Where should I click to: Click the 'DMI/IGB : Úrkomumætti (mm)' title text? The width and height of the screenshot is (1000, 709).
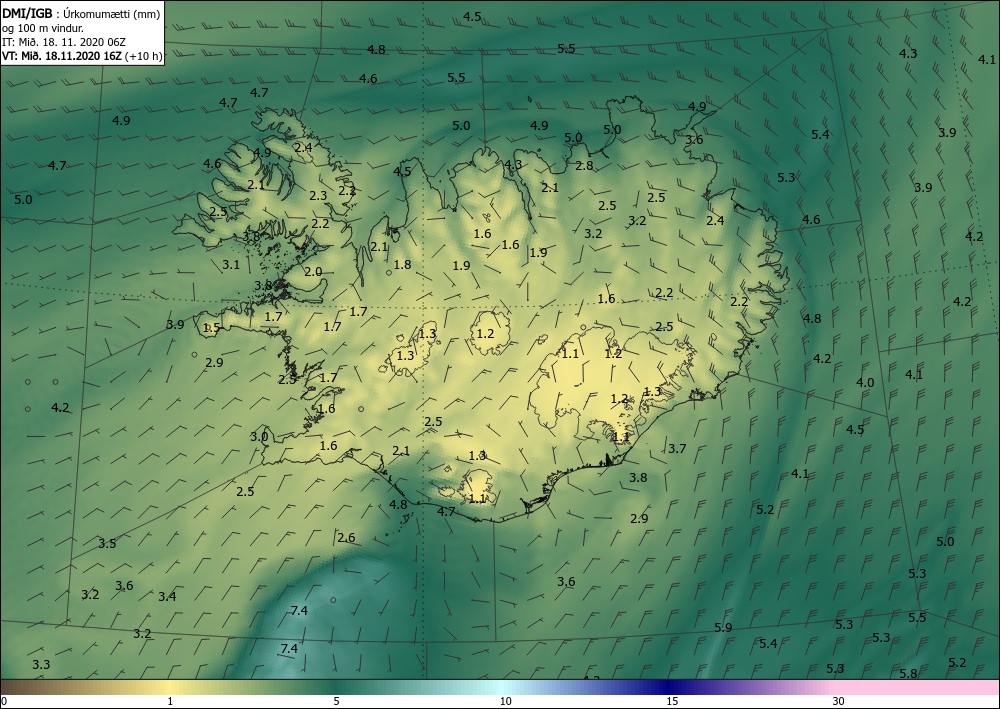[x=80, y=14]
